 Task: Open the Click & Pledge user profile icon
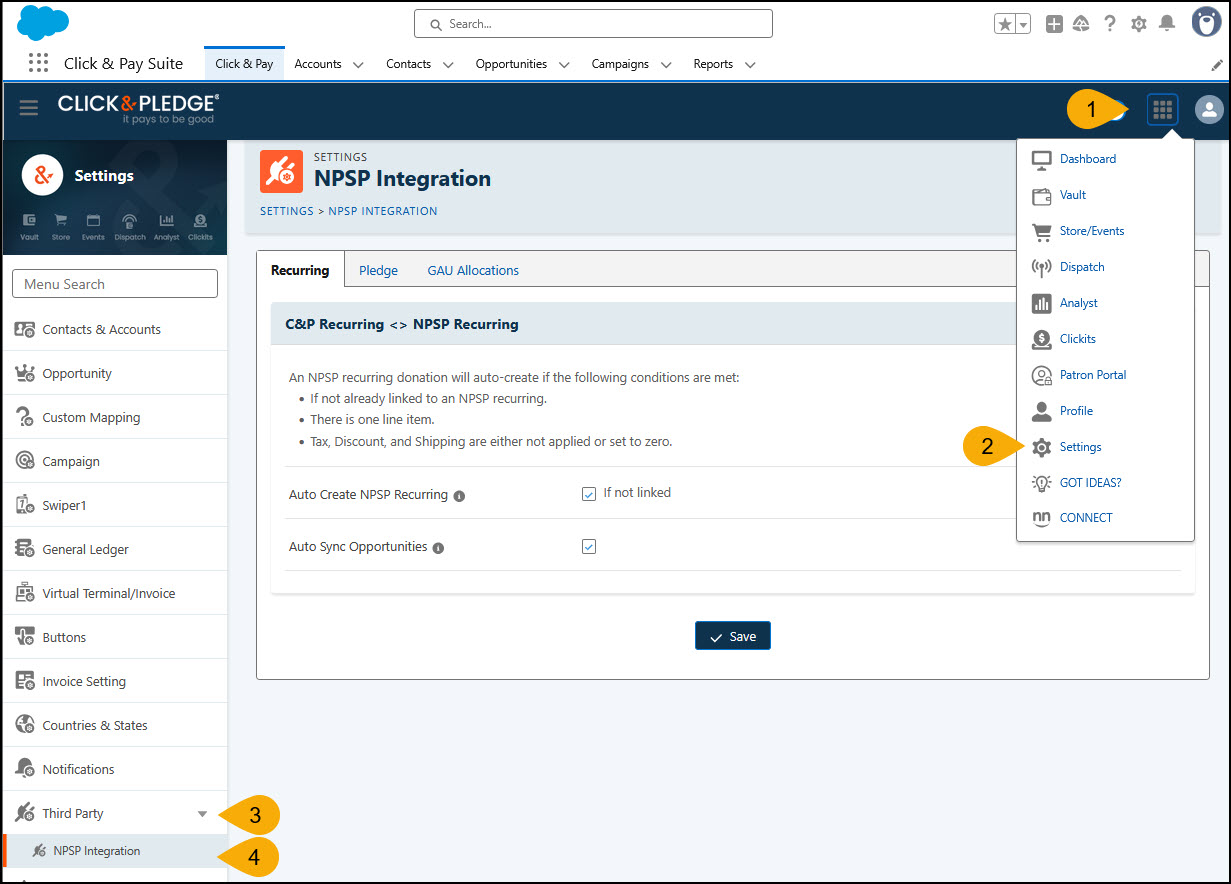click(1209, 110)
